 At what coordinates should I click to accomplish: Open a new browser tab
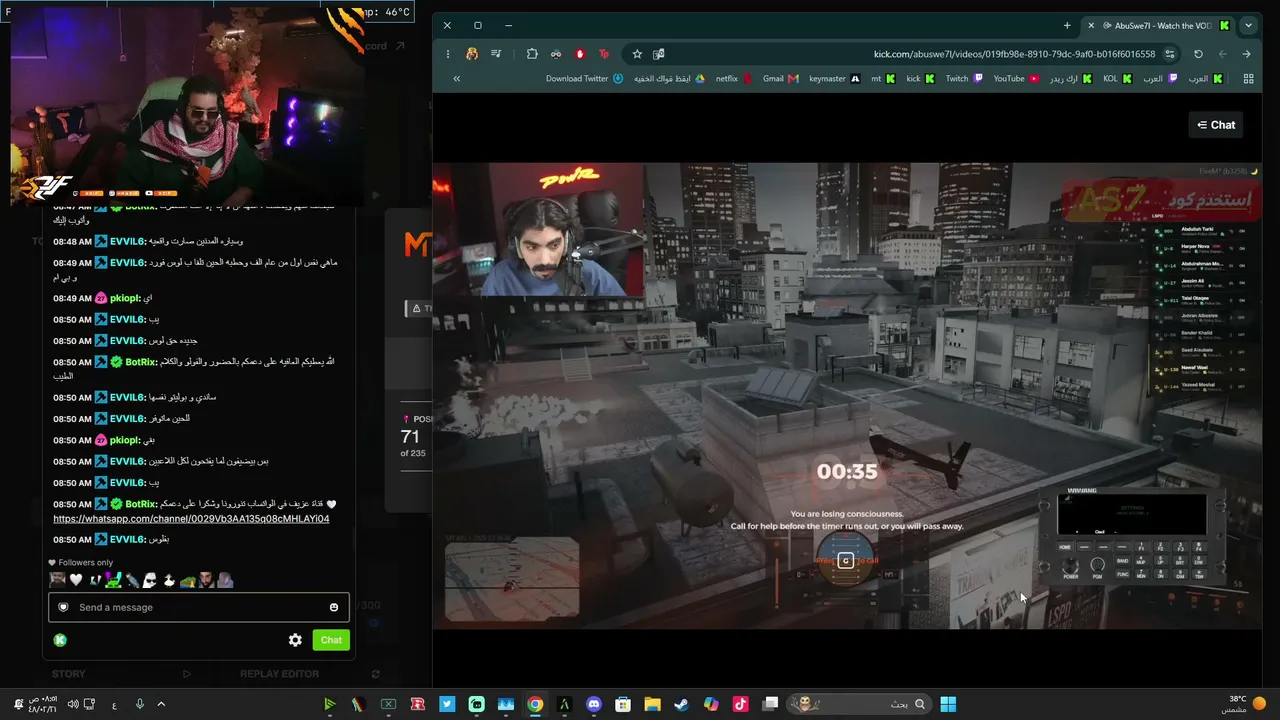[1067, 25]
